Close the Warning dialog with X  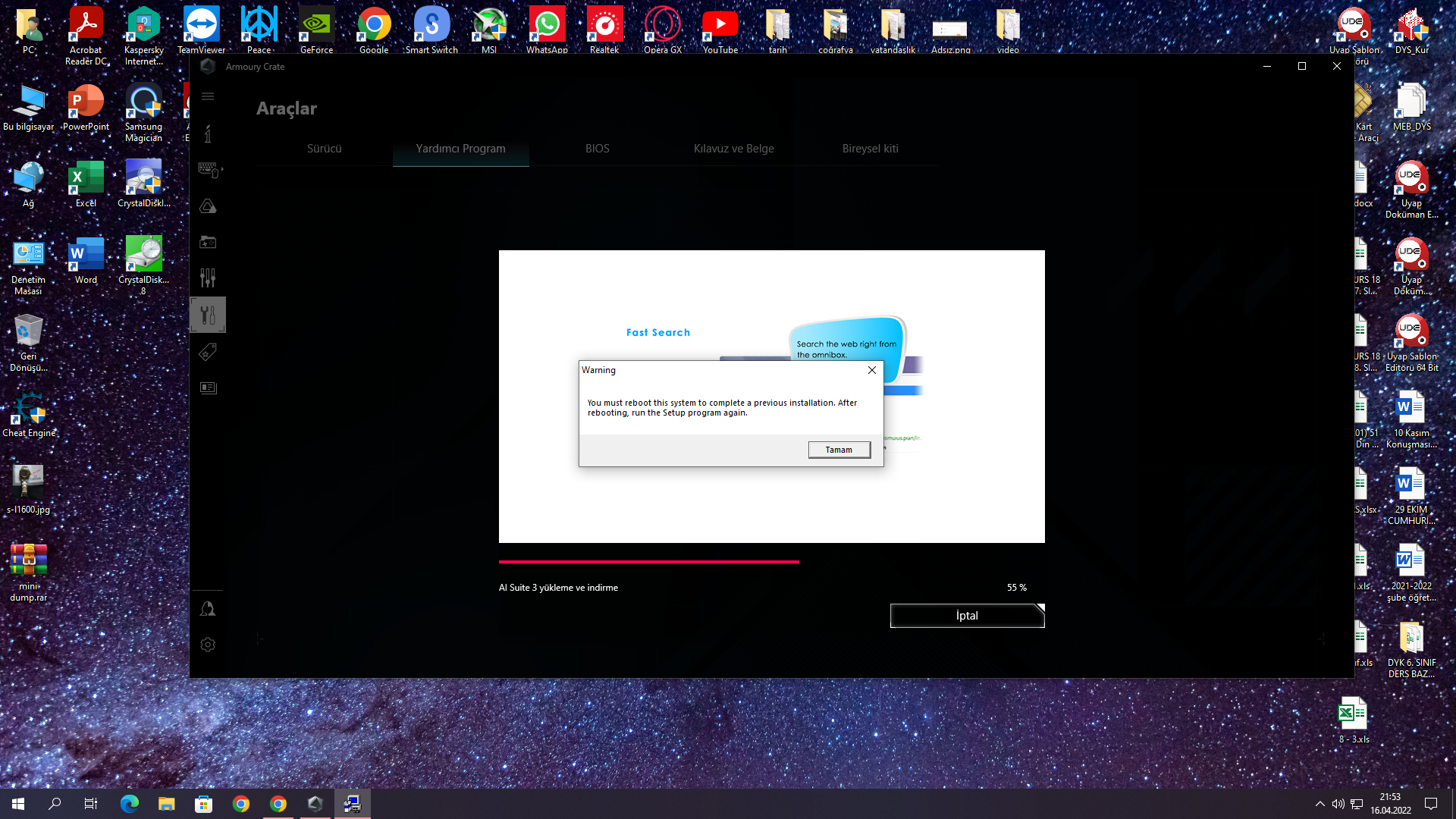[872, 370]
